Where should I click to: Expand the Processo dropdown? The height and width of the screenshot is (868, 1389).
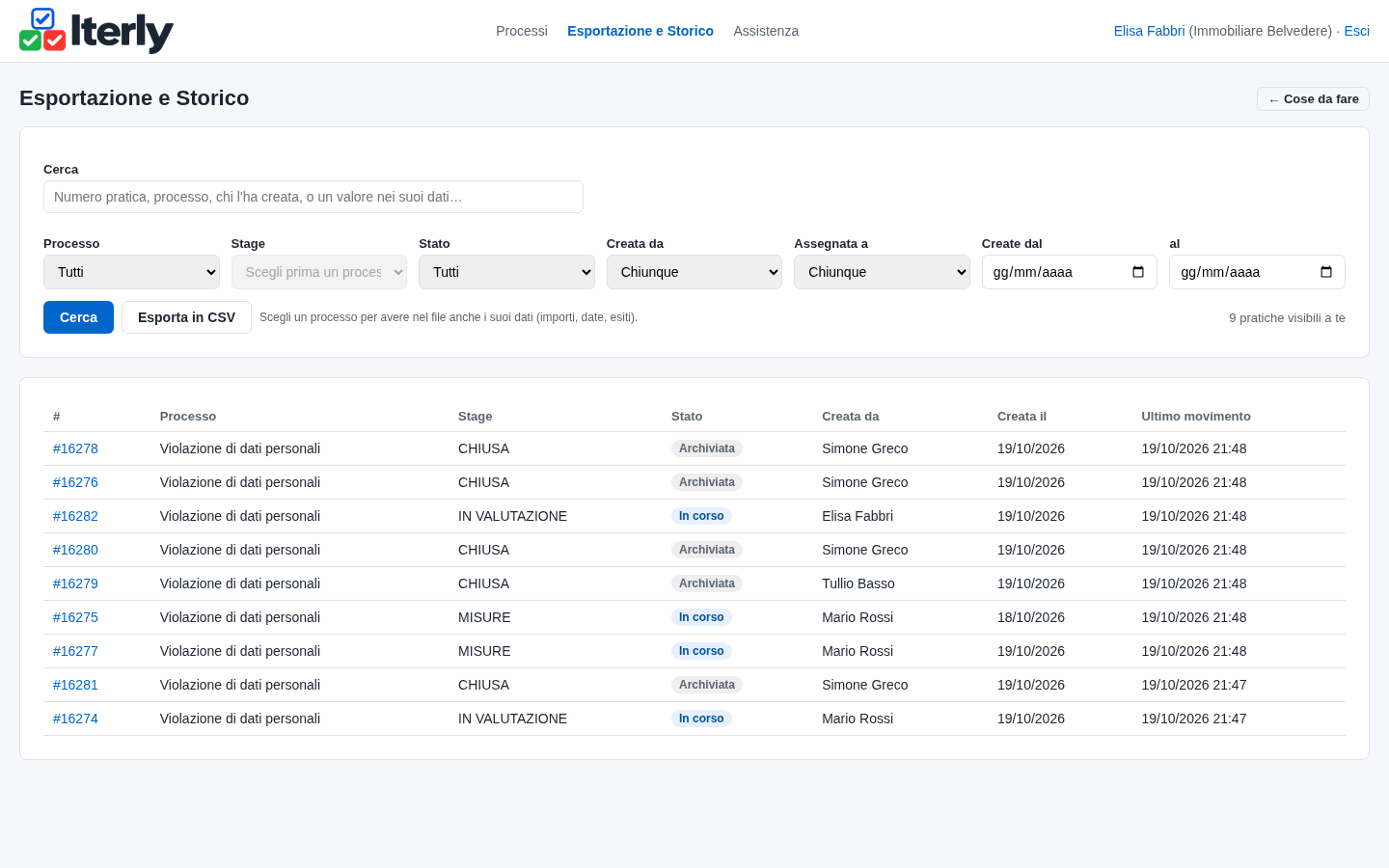131,272
